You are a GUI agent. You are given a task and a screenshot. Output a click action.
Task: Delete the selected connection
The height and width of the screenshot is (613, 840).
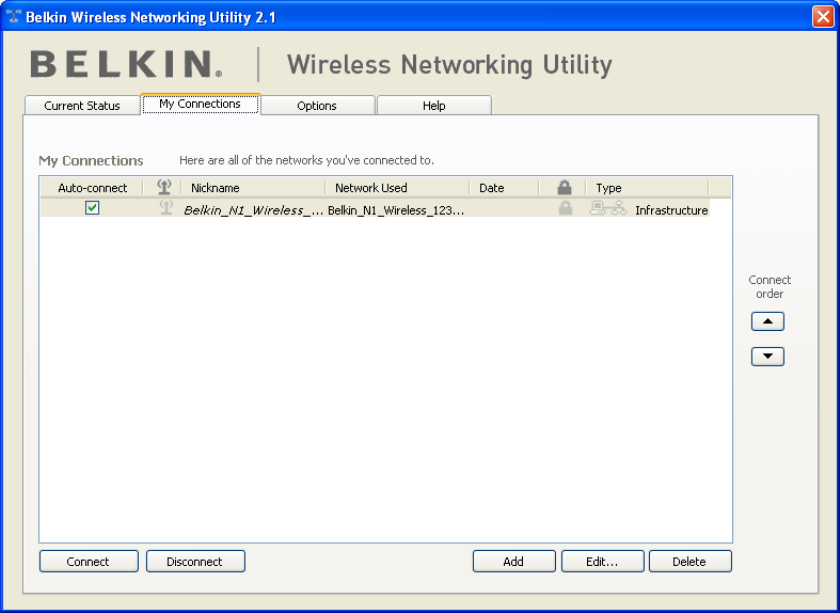(x=690, y=562)
